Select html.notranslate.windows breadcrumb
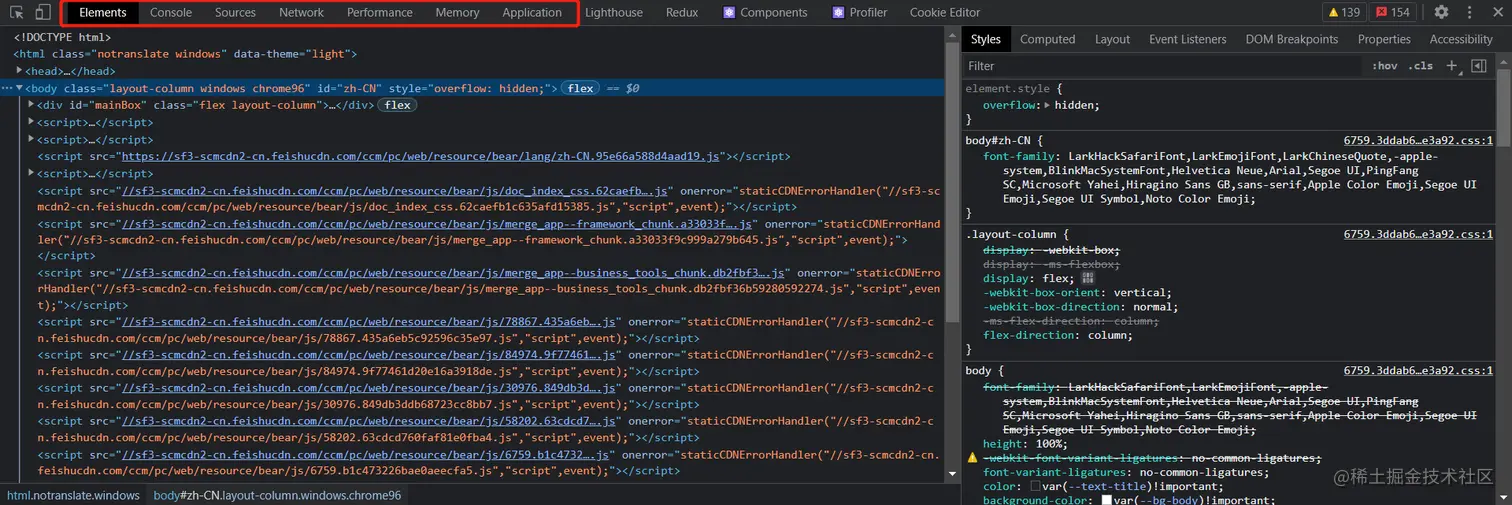 [x=73, y=495]
